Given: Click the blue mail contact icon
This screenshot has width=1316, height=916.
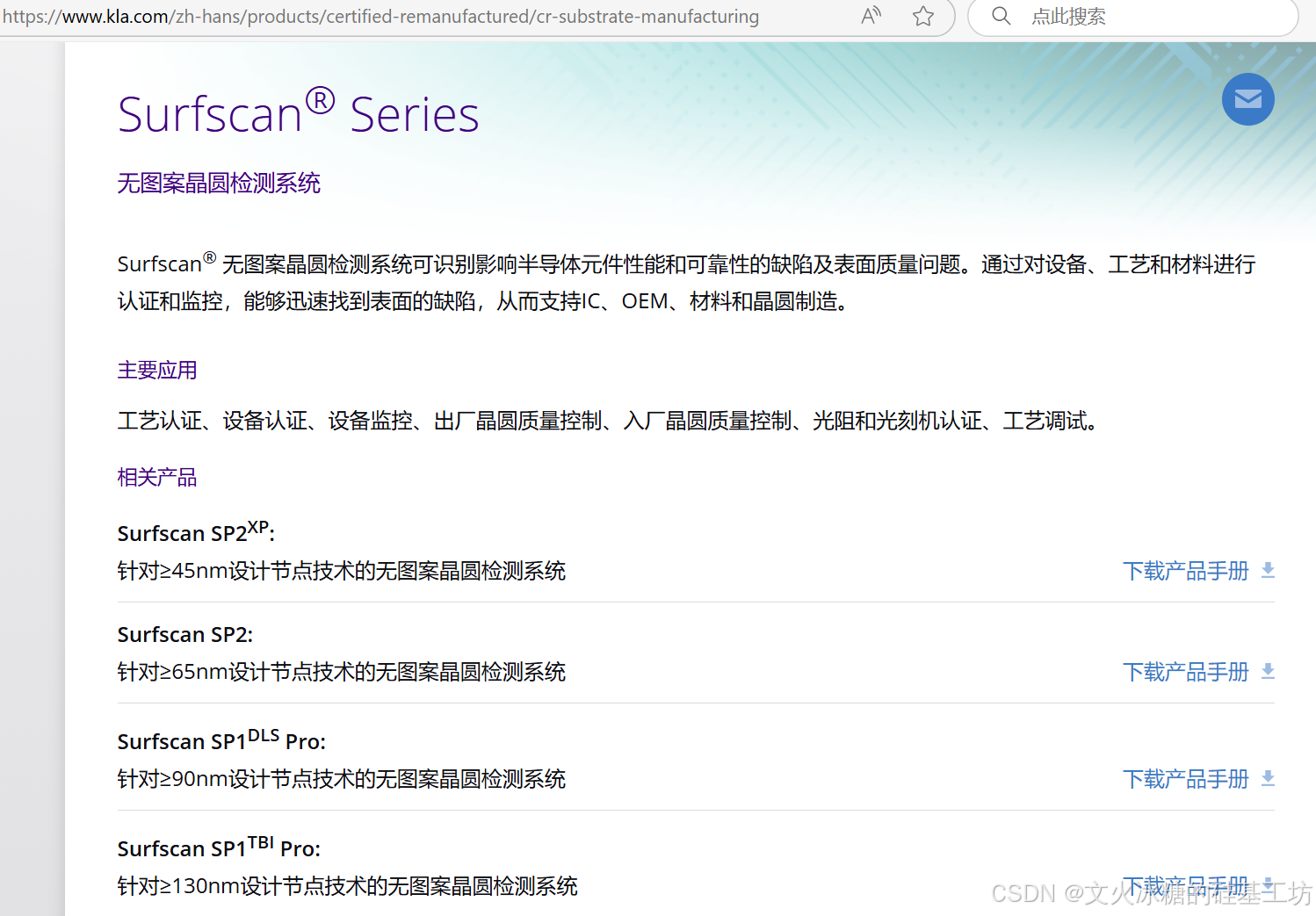Looking at the screenshot, I should (1247, 99).
